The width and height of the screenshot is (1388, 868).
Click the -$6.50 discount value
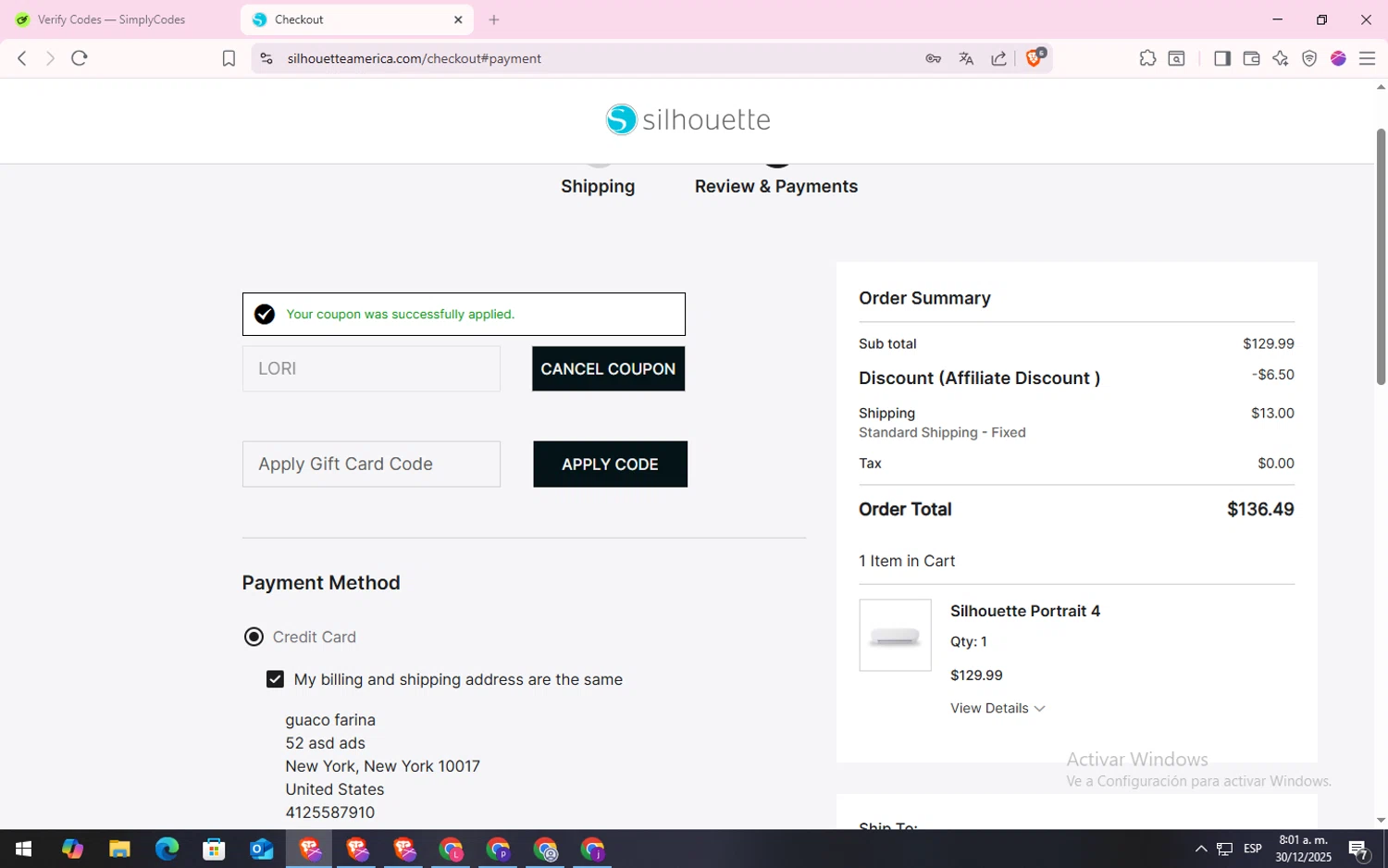[x=1273, y=375]
